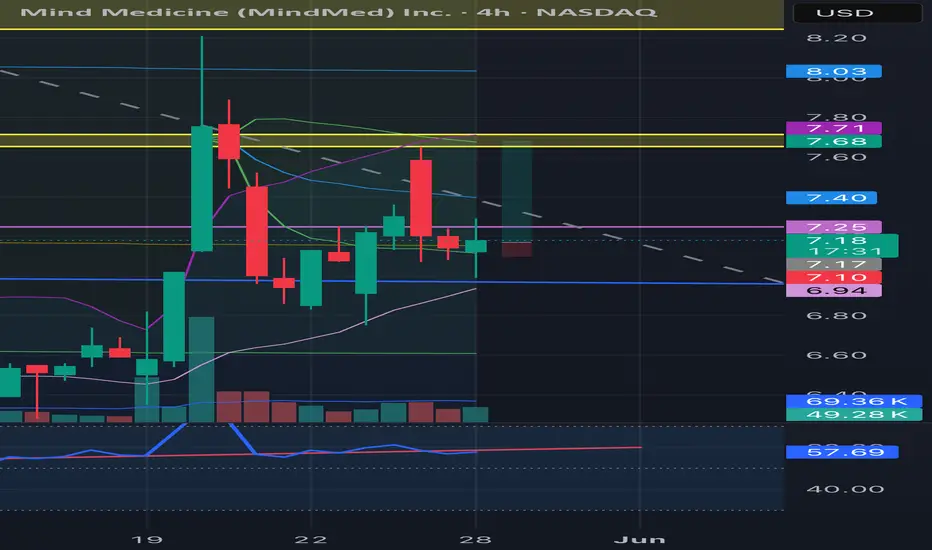Select the 8.03 blue price label
Screen dimensions: 932x550
point(833,71)
